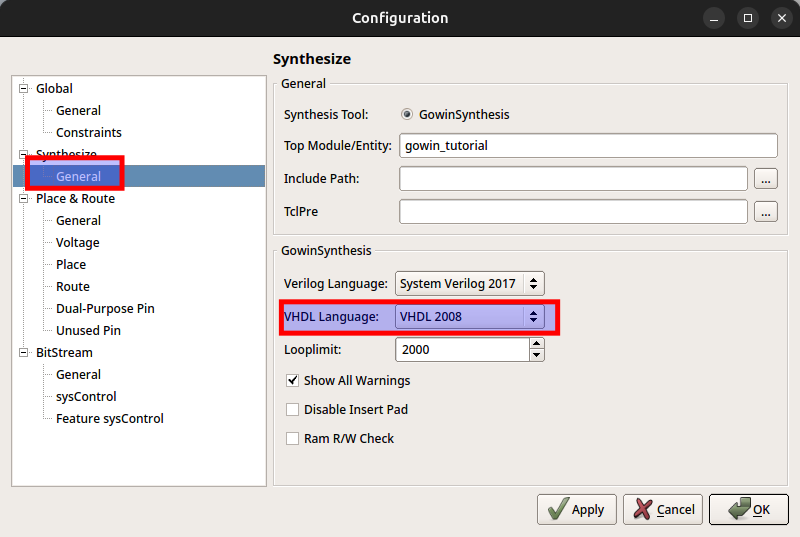Open the sysControl settings page

click(86, 397)
